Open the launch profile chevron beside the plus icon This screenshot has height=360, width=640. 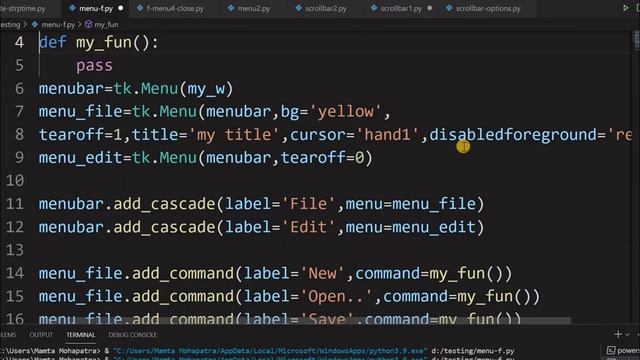click(627, 335)
